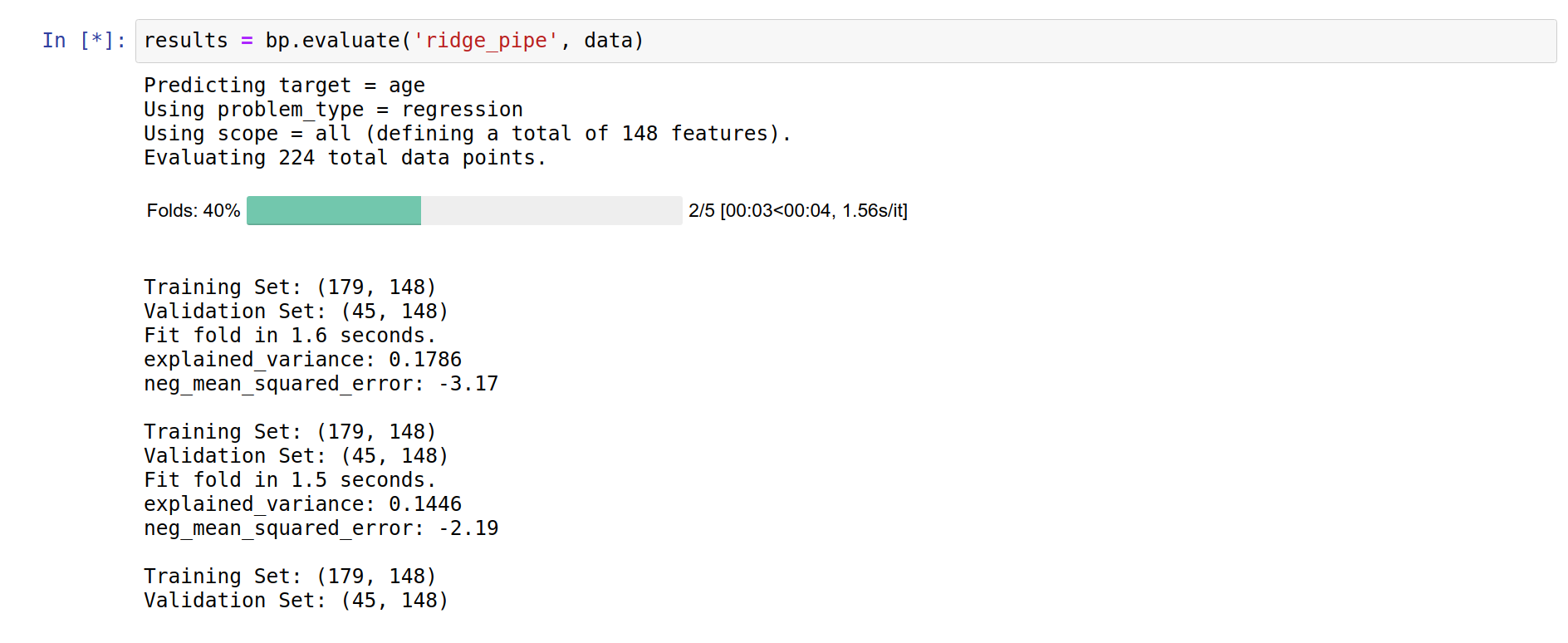The width and height of the screenshot is (1568, 643).
Task: Click inside the bp.evaluate code cell
Action: point(845,41)
